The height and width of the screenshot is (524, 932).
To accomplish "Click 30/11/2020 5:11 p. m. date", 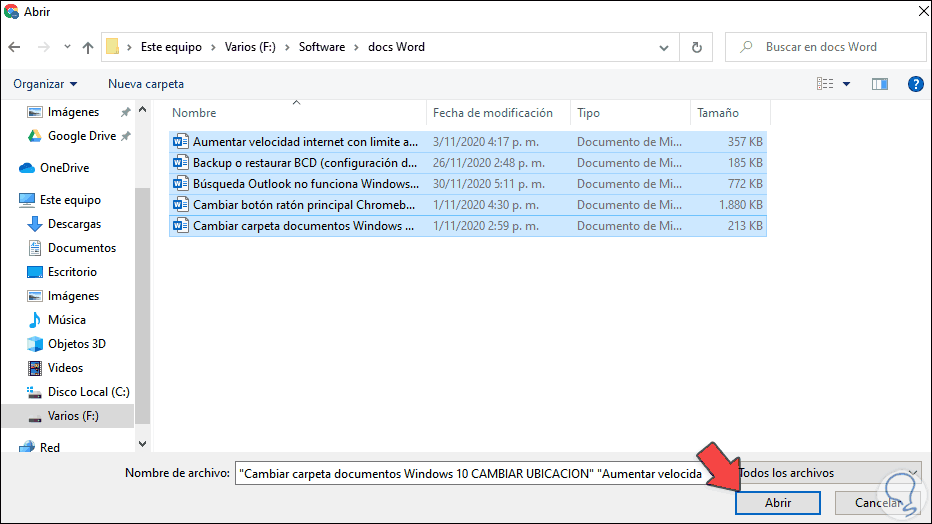I will [x=489, y=184].
